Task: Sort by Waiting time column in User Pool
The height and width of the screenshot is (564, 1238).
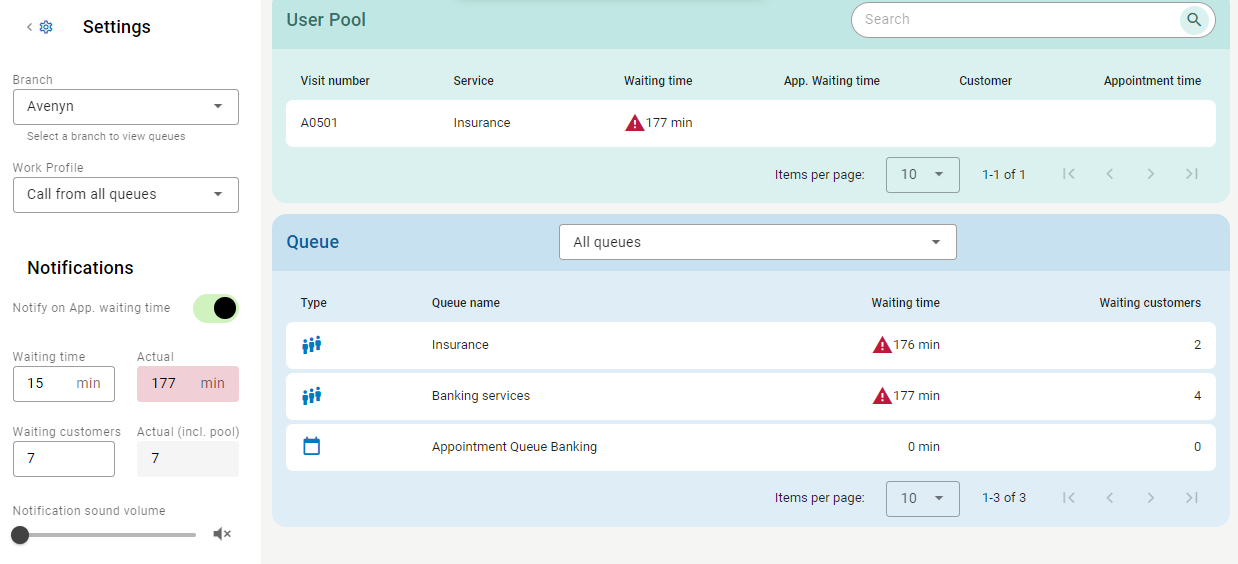Action: coord(657,81)
